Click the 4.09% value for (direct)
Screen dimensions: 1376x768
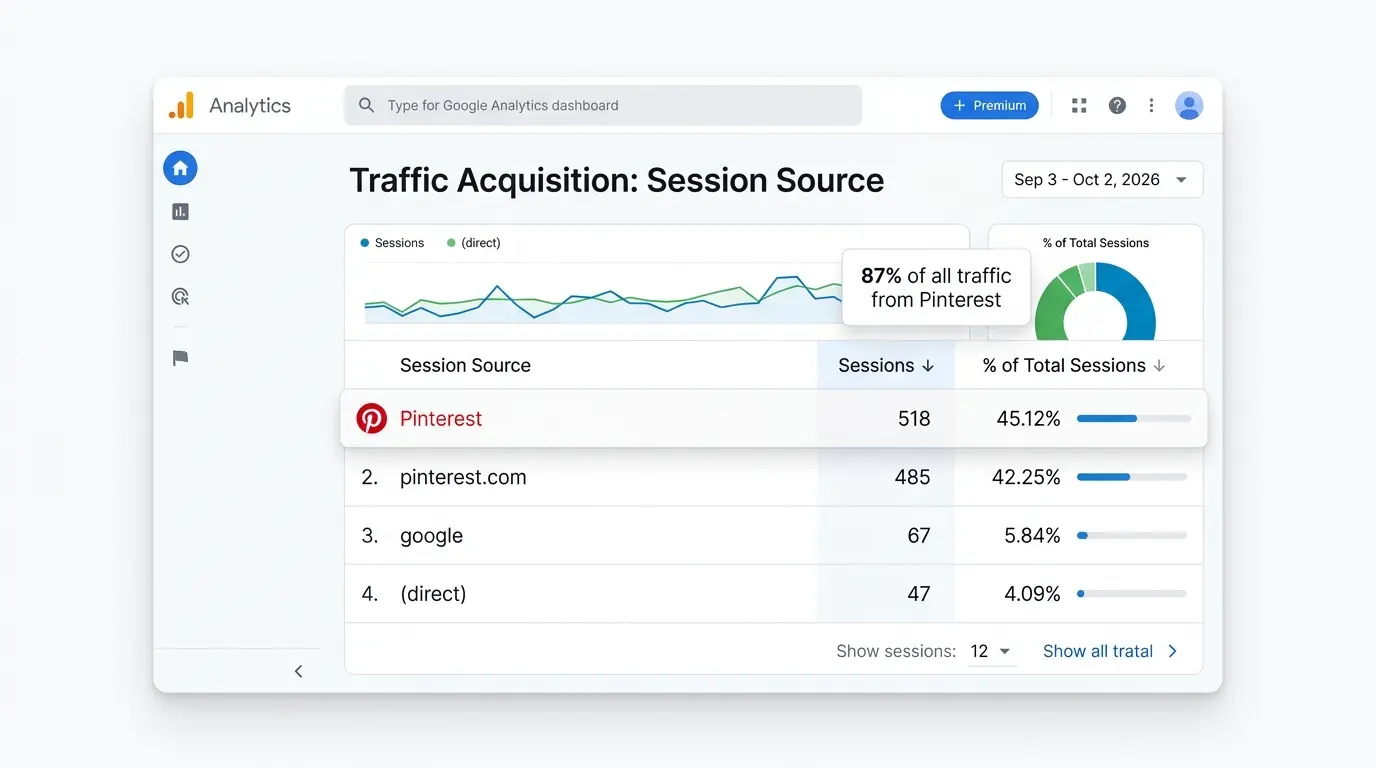[1032, 593]
